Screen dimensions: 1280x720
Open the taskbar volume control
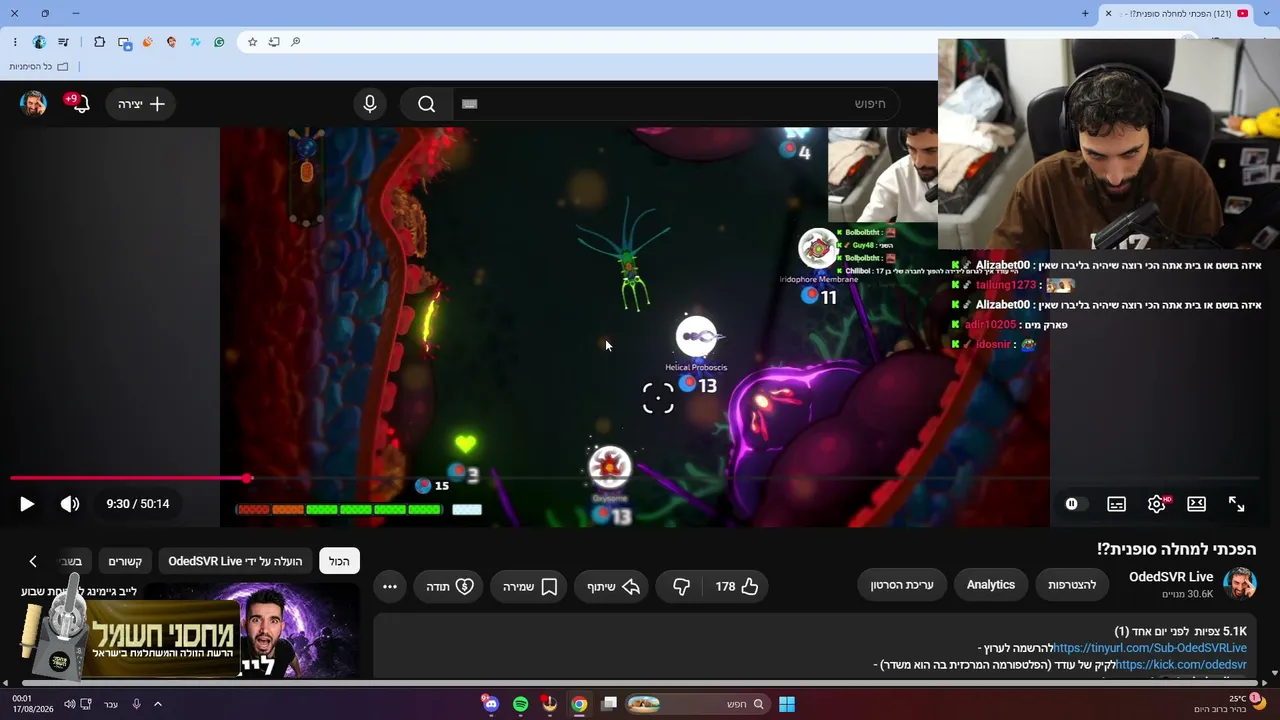69,704
